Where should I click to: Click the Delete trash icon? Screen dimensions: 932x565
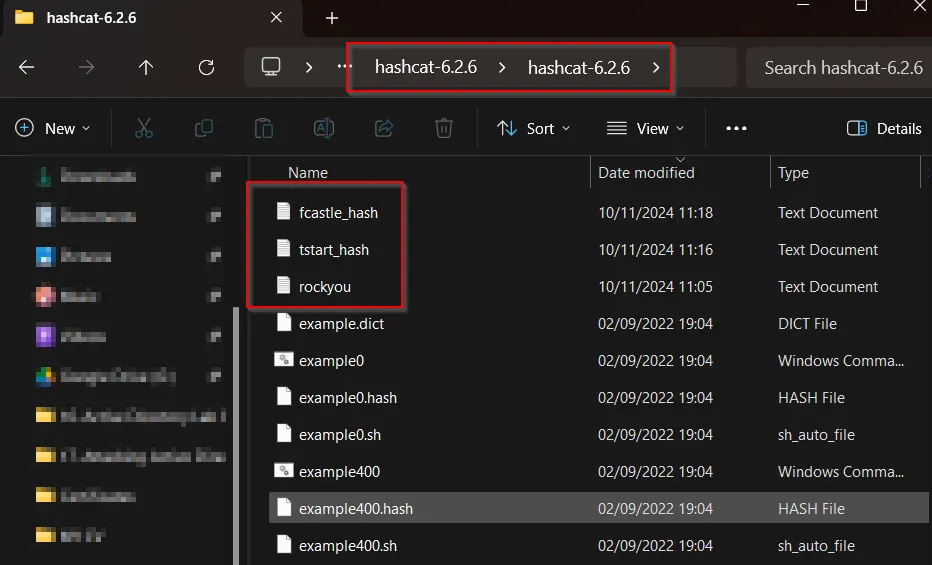444,128
